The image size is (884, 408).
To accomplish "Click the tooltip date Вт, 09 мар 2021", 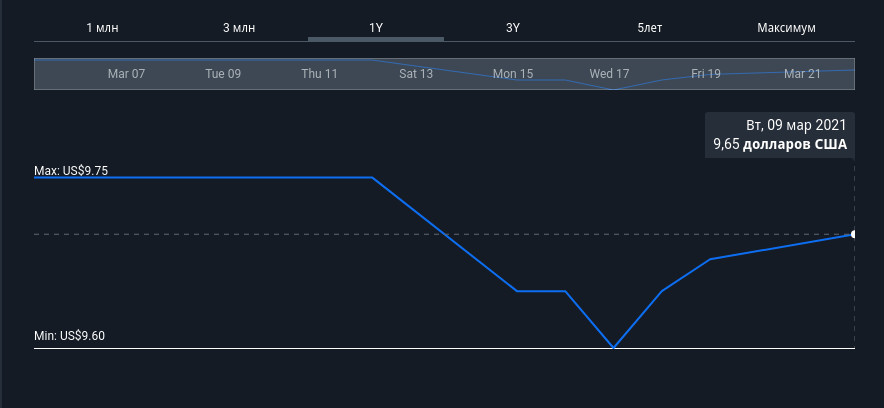I will click(796, 125).
